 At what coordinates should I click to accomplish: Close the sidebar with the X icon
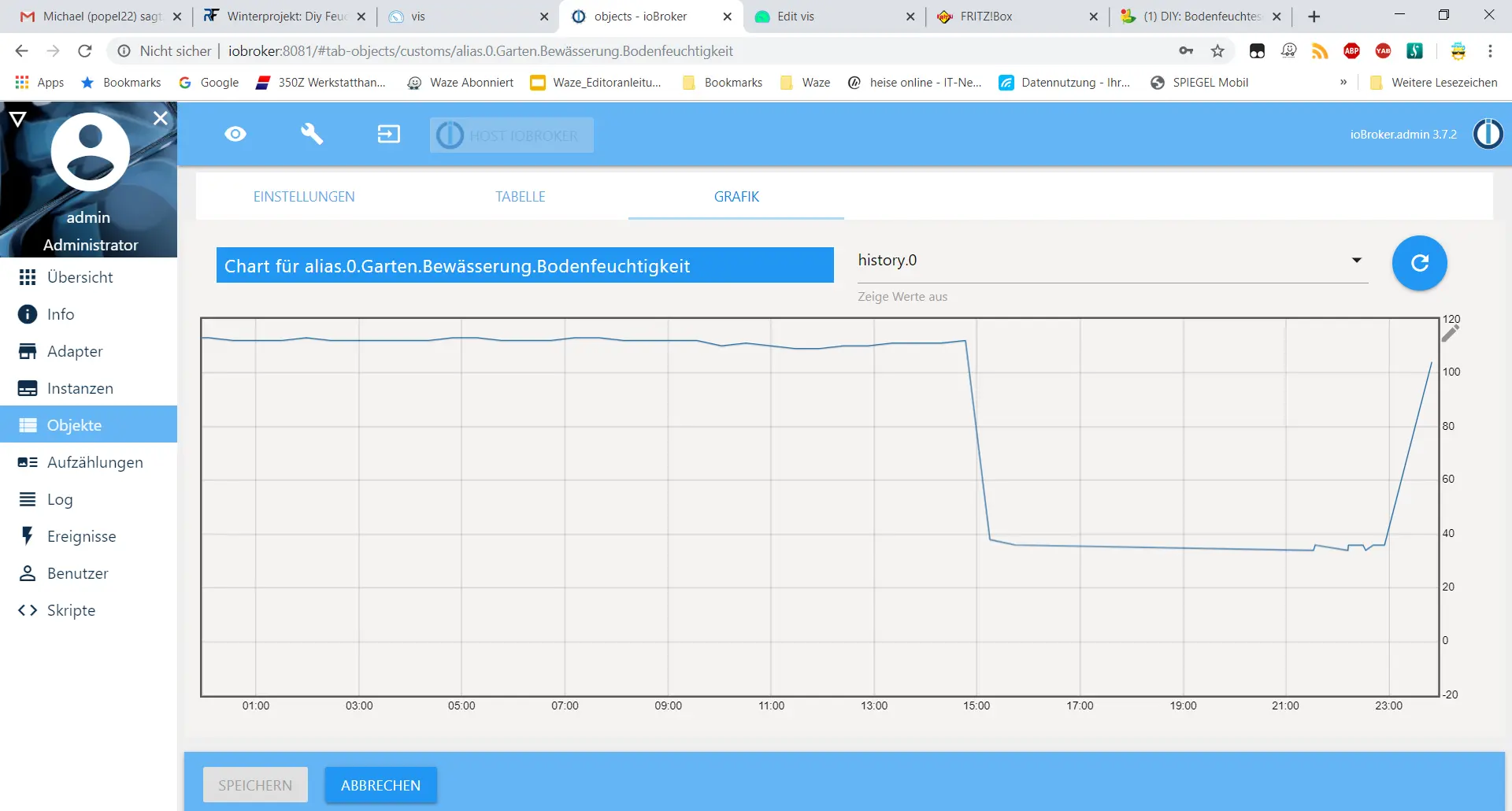tap(161, 118)
